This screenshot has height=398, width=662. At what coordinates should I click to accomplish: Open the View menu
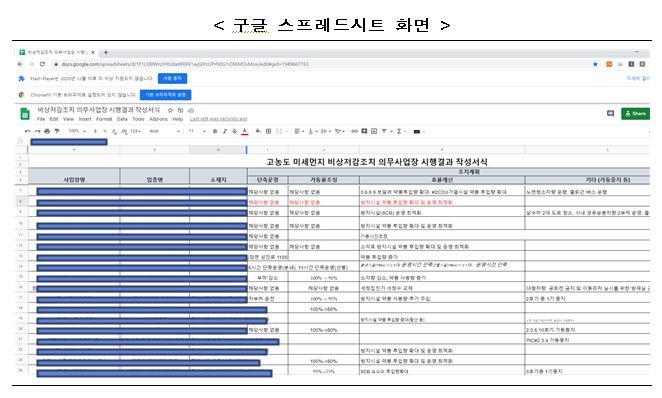click(68, 119)
